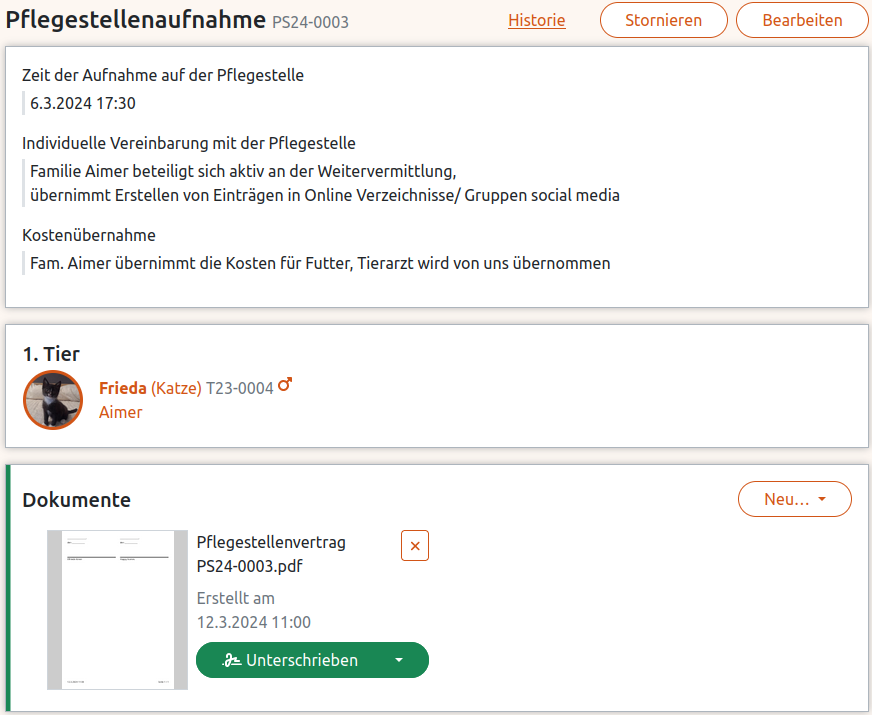Click the male gender icon beside T23-0004
This screenshot has height=715, width=872.
(x=285, y=384)
